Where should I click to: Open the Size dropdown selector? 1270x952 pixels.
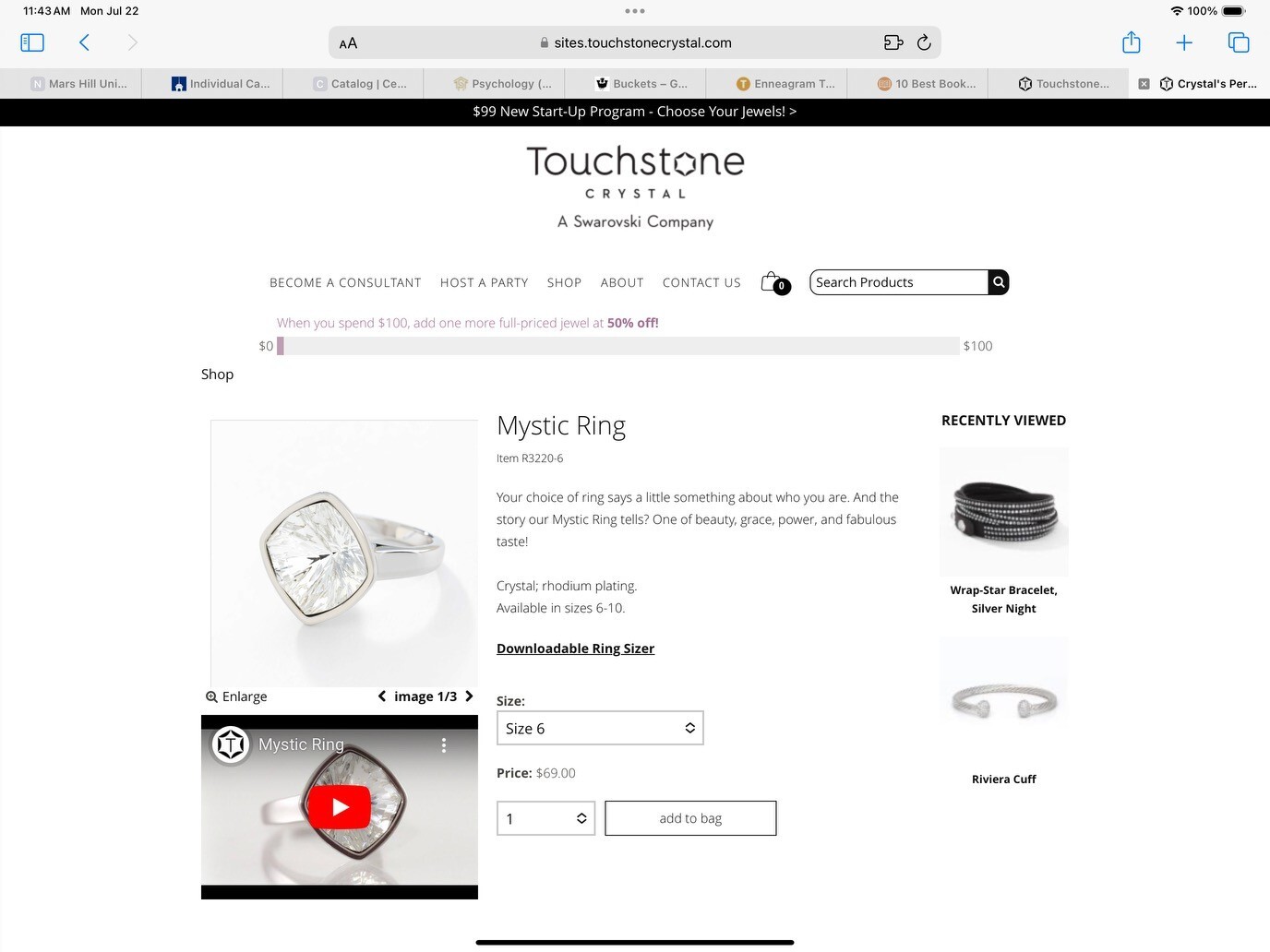tap(600, 728)
